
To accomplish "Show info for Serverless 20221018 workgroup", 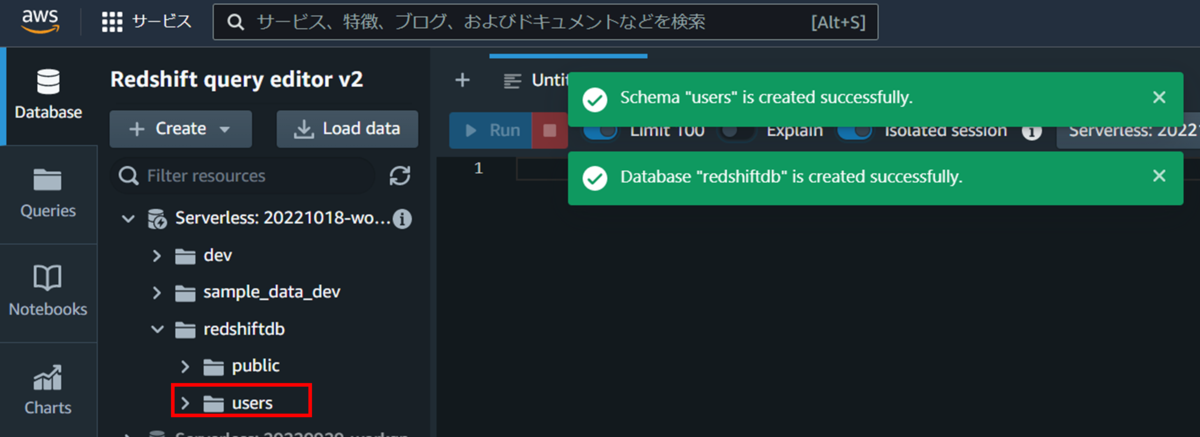I will (402, 218).
